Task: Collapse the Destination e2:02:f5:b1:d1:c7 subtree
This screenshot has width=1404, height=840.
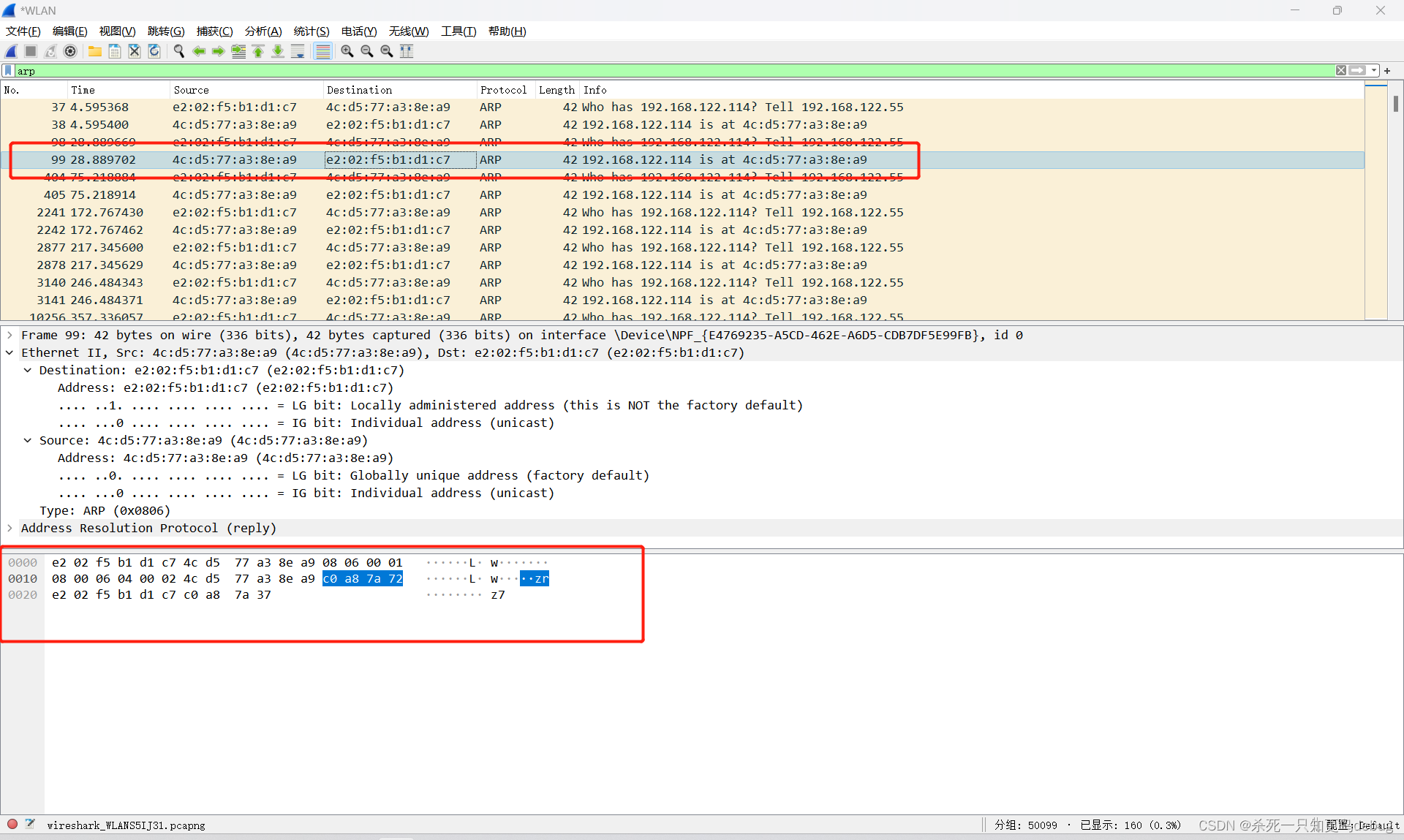Action: (x=27, y=370)
